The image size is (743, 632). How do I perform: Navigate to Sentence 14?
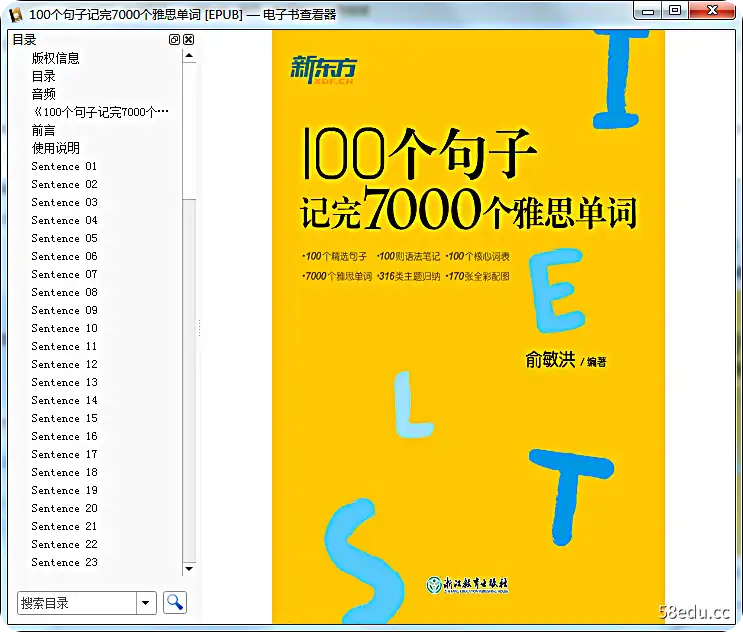pyautogui.click(x=64, y=400)
